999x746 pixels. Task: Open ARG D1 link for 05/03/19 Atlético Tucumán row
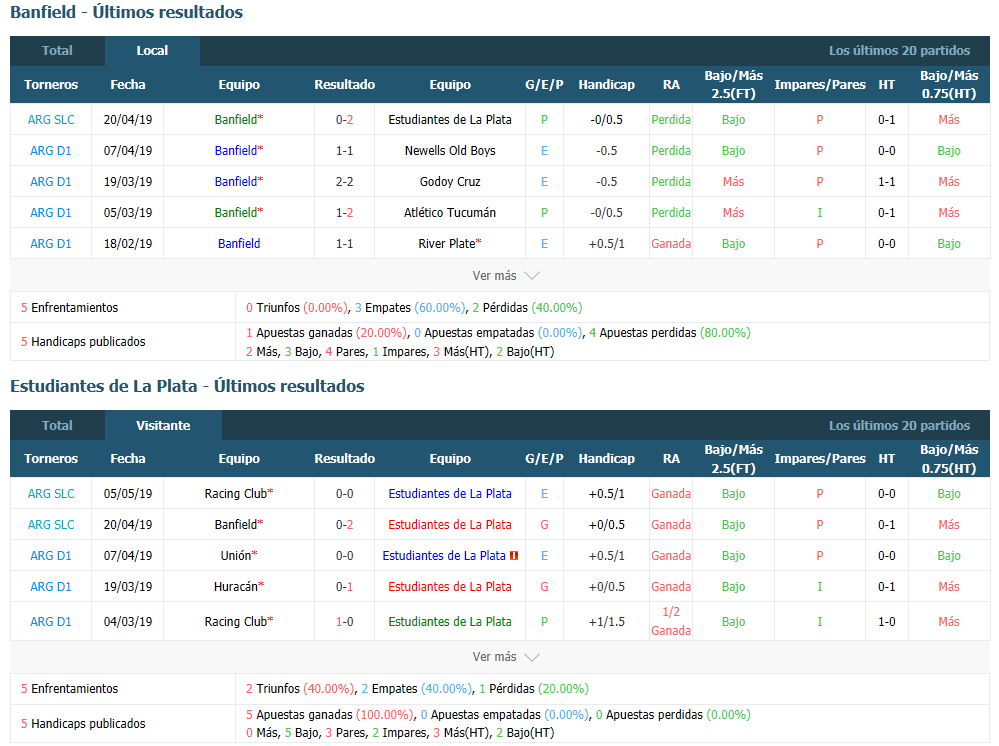click(x=51, y=213)
